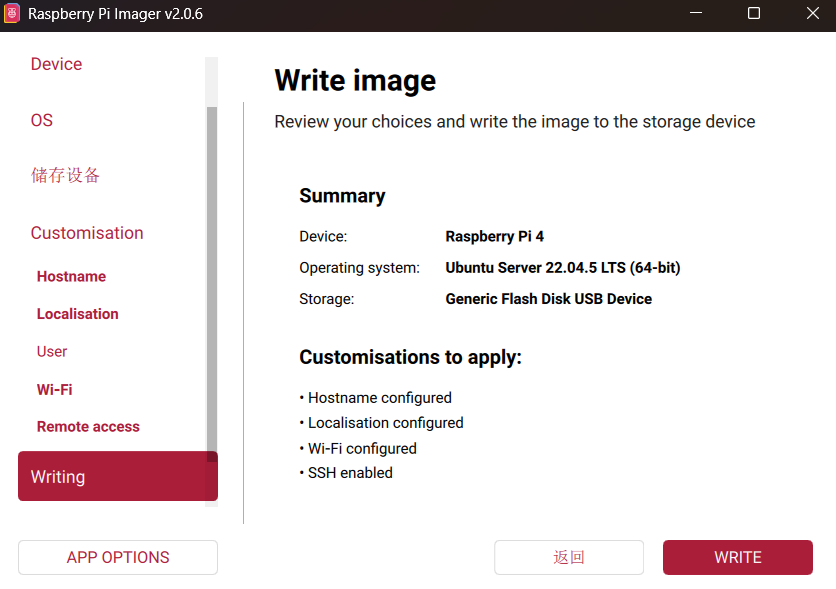Open Localisation customisation settings

[77, 314]
